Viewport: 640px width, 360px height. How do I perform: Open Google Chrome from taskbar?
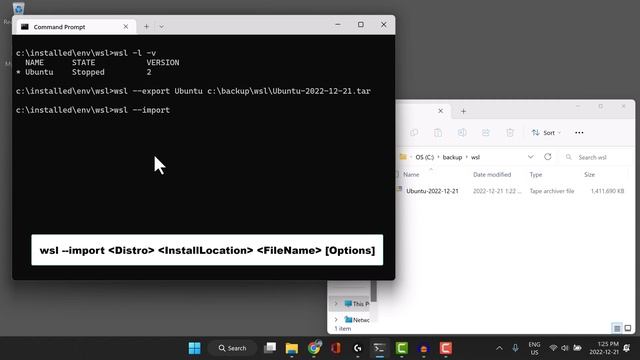coord(314,348)
